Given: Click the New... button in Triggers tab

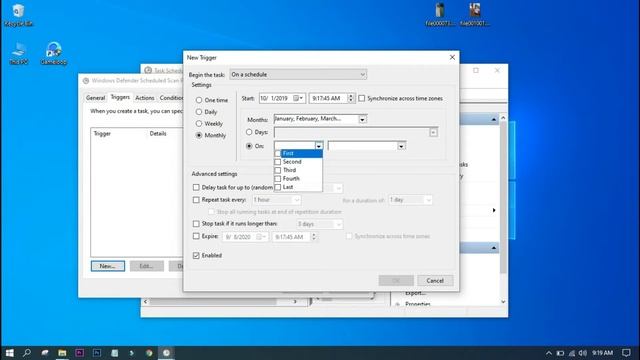Looking at the screenshot, I should [x=108, y=266].
